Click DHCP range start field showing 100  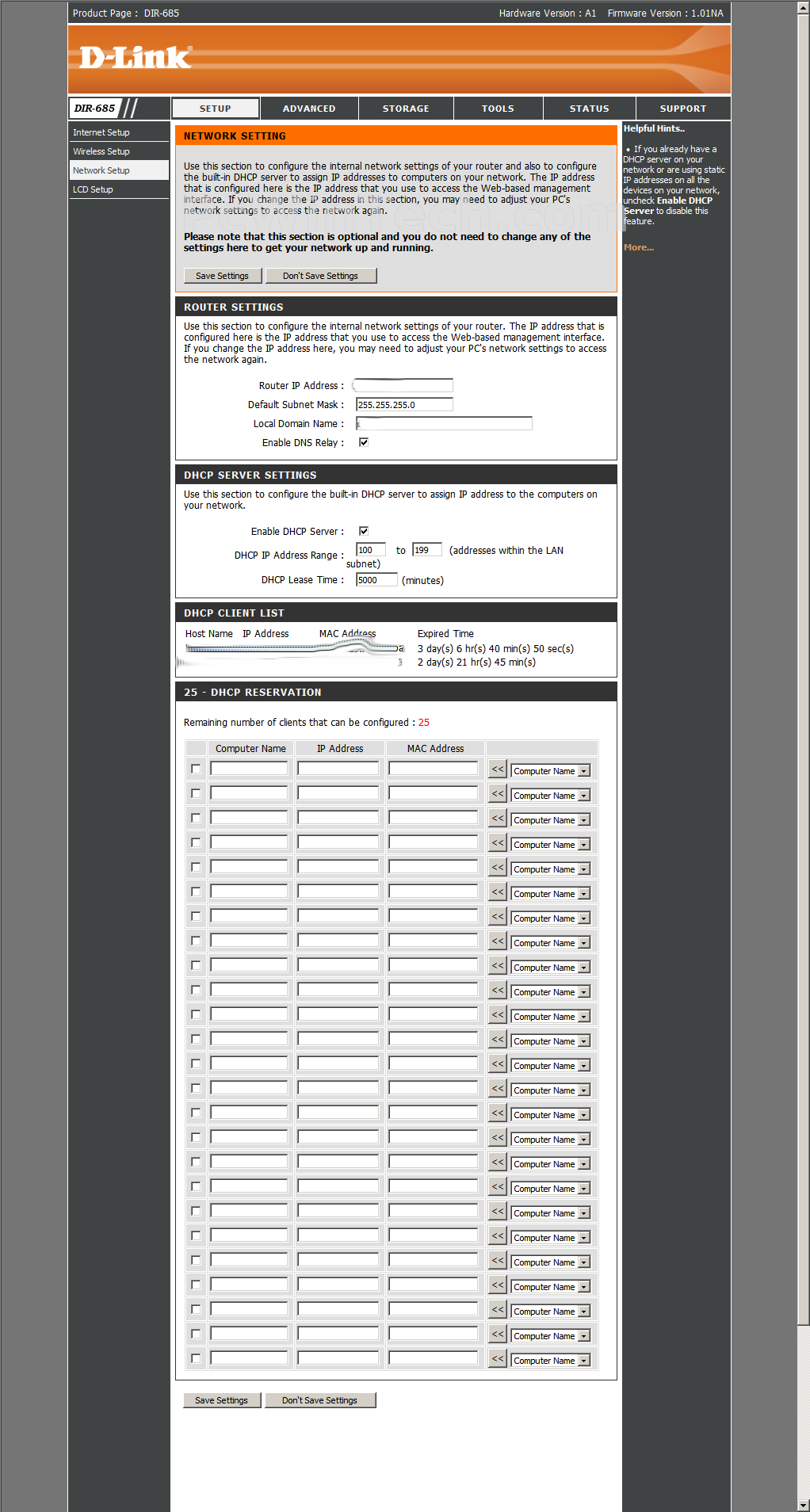point(371,550)
